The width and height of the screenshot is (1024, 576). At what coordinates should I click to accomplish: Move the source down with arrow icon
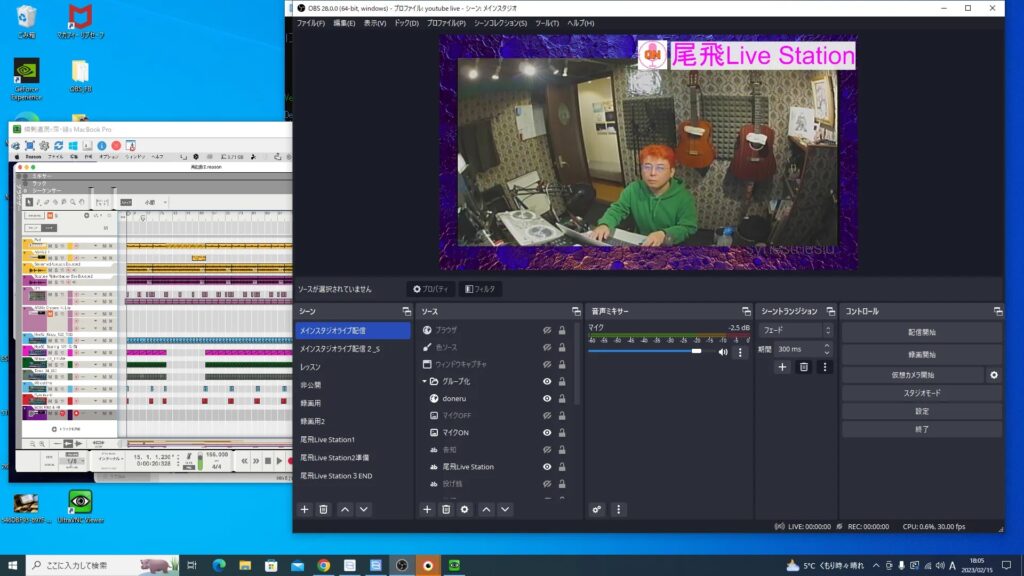pyautogui.click(x=505, y=509)
